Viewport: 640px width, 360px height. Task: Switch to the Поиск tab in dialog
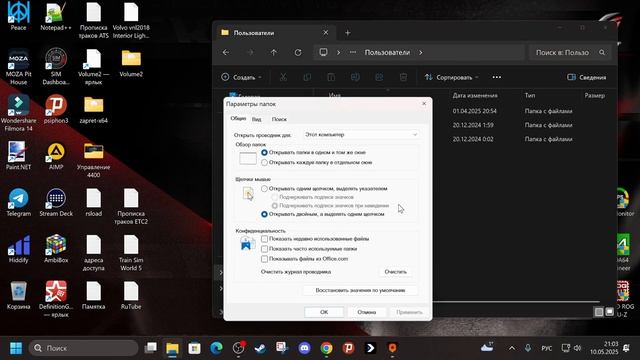click(279, 119)
